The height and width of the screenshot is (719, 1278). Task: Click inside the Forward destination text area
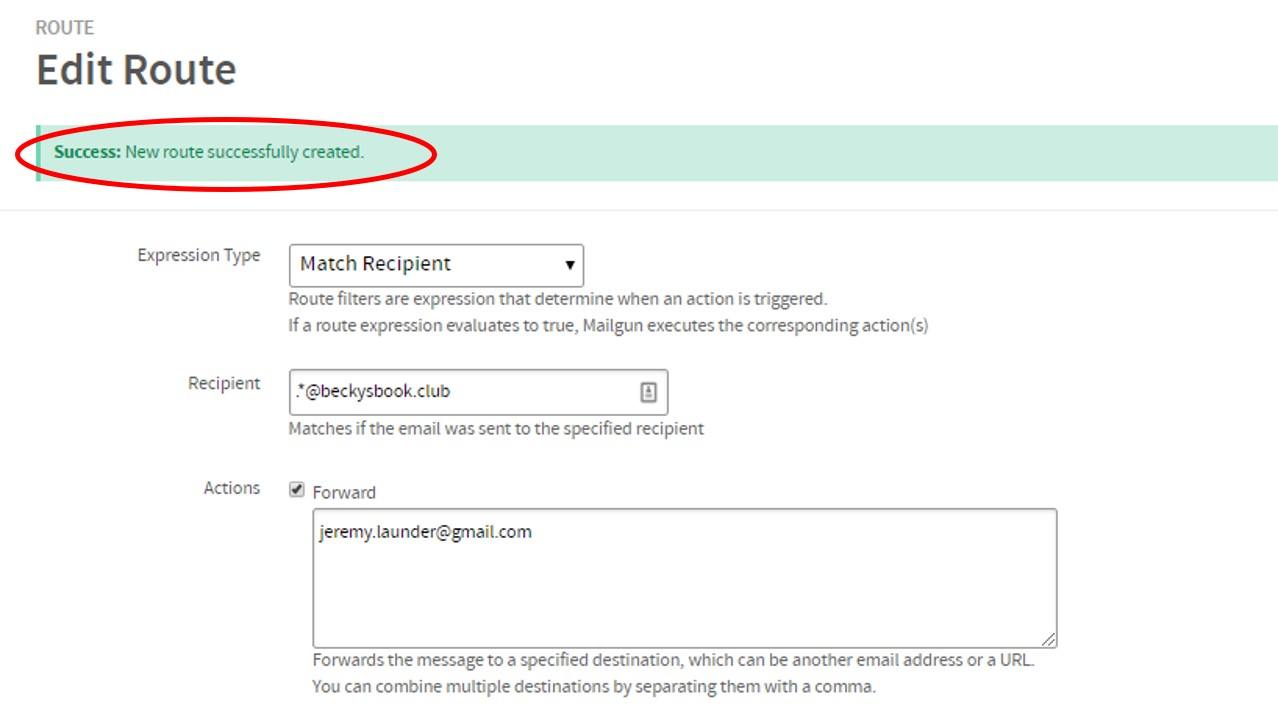(x=684, y=578)
